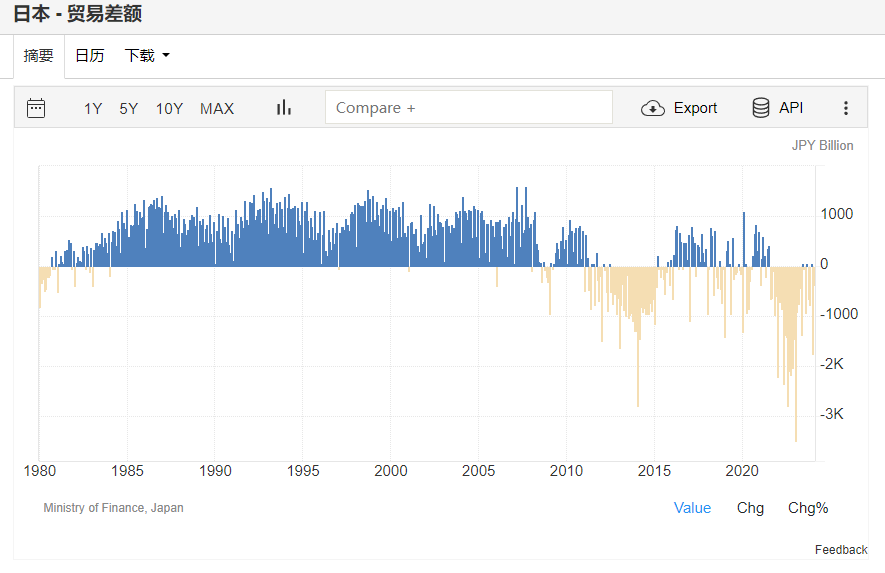Click the Export button label
The image size is (885, 573).
(x=695, y=108)
